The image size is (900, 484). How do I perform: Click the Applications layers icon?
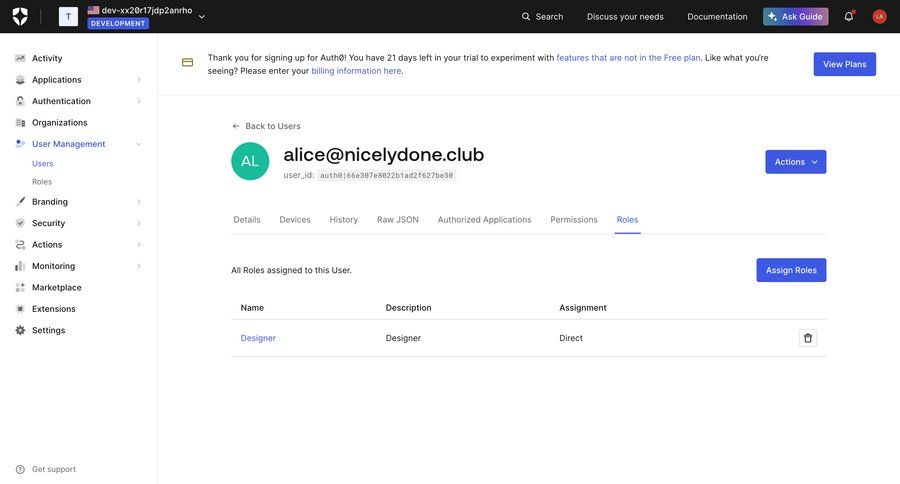(x=20, y=80)
